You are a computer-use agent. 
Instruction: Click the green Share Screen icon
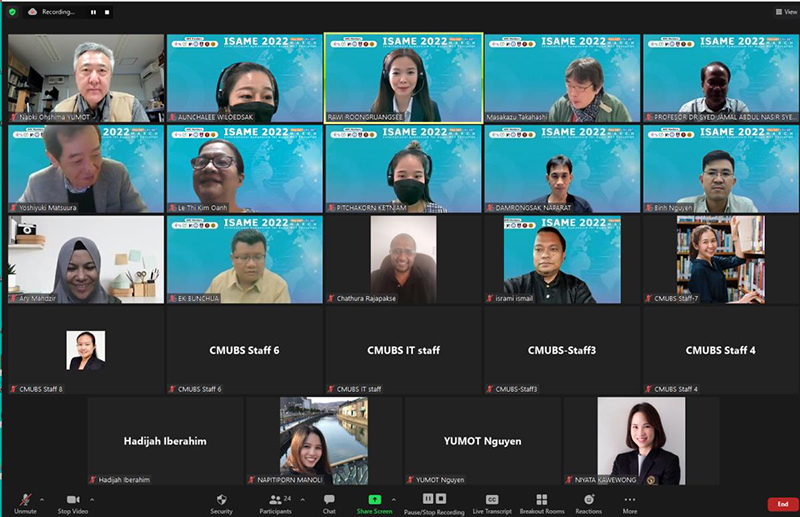374,500
